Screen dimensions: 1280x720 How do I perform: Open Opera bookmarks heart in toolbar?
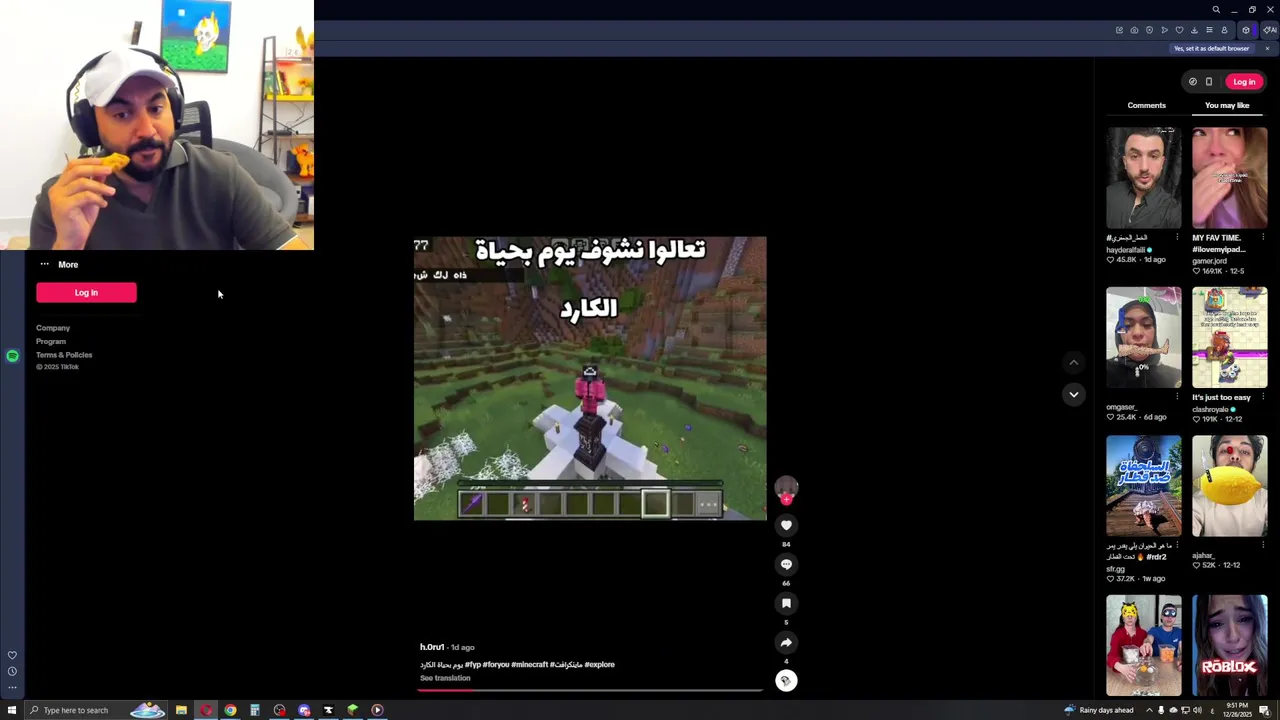1179,30
